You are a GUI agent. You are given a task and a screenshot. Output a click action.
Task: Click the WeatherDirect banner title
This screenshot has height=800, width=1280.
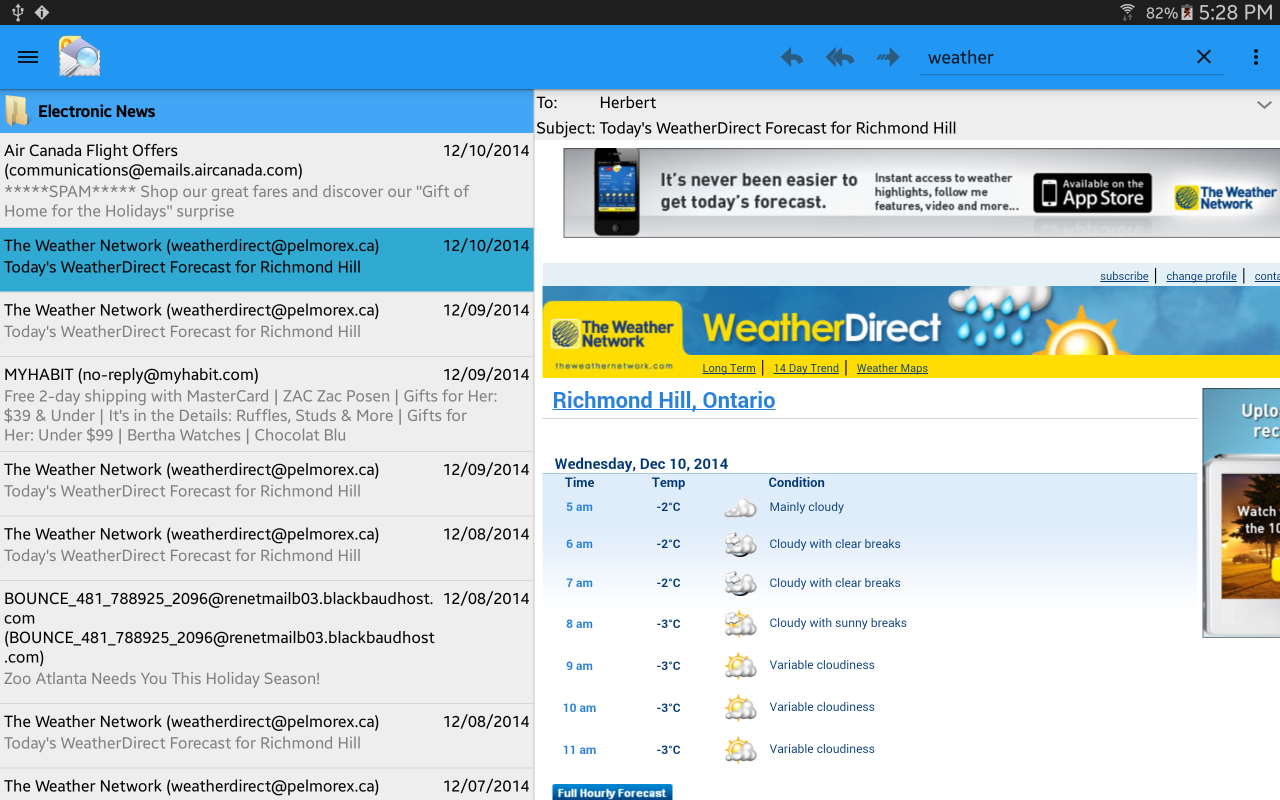[x=822, y=327]
